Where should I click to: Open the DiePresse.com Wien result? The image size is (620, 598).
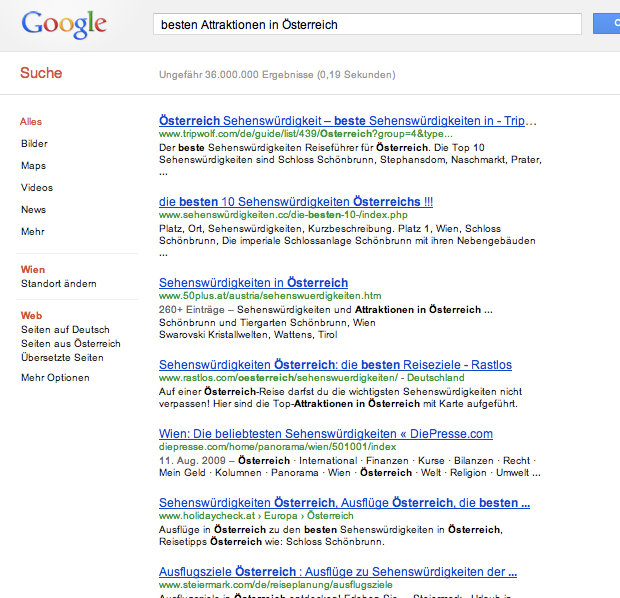tap(325, 433)
